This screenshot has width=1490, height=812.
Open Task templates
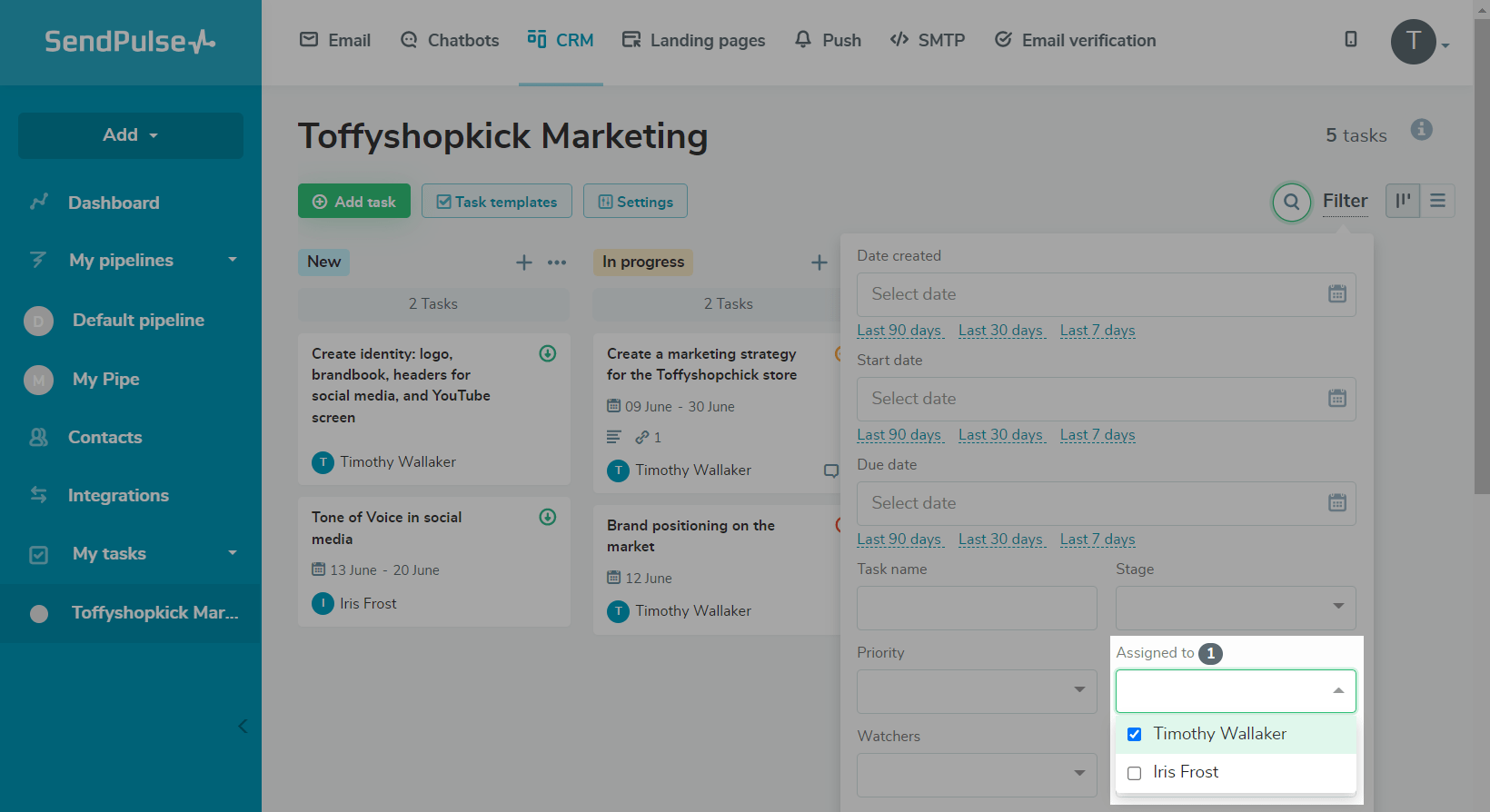pos(497,201)
